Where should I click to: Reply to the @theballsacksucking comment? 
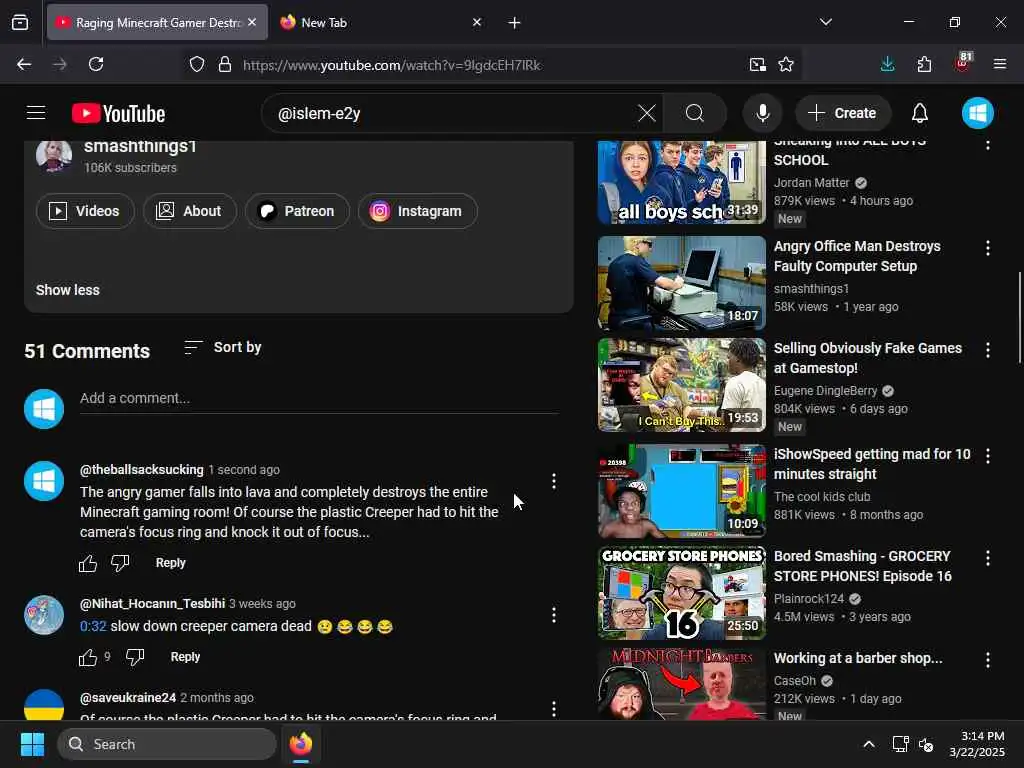pyautogui.click(x=170, y=563)
